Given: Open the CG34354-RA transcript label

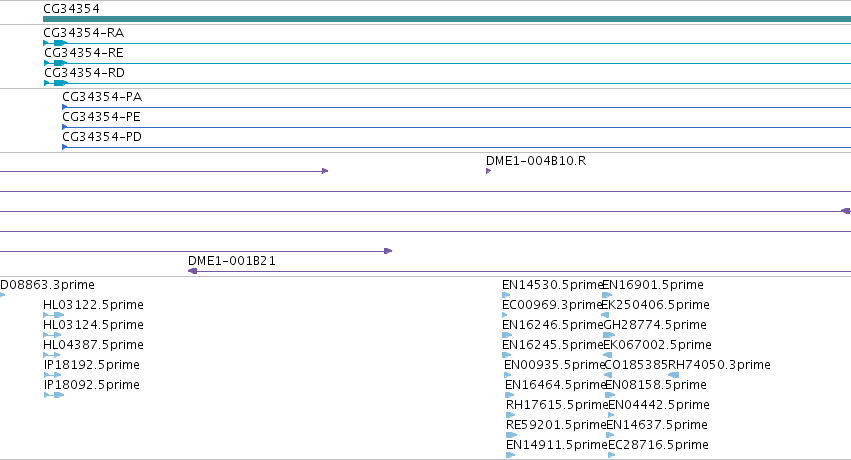Looking at the screenshot, I should pyautogui.click(x=84, y=33).
